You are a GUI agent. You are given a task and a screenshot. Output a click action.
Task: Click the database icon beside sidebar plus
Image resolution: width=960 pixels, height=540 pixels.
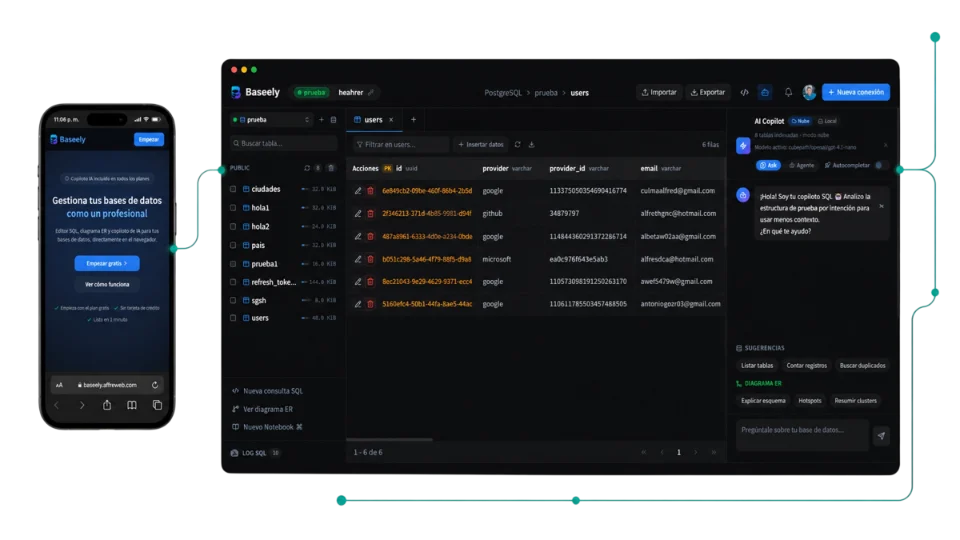(333, 120)
